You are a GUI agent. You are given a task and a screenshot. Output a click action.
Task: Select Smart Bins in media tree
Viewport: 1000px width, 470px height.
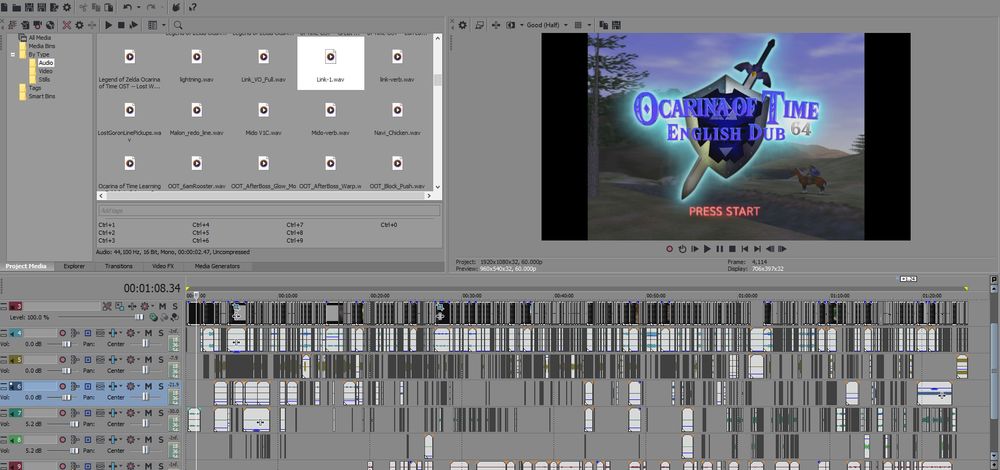pos(41,96)
